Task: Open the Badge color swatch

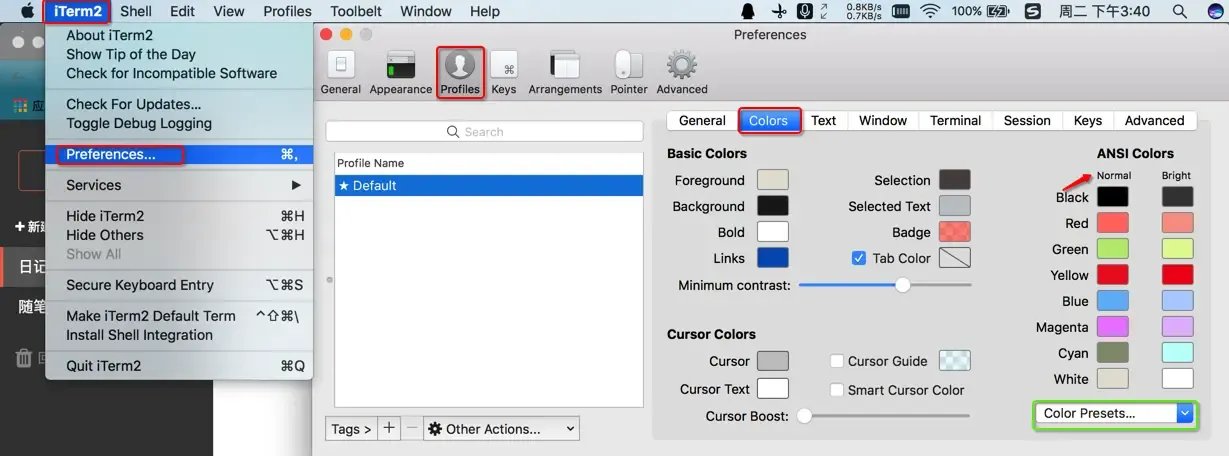Action: [x=955, y=232]
